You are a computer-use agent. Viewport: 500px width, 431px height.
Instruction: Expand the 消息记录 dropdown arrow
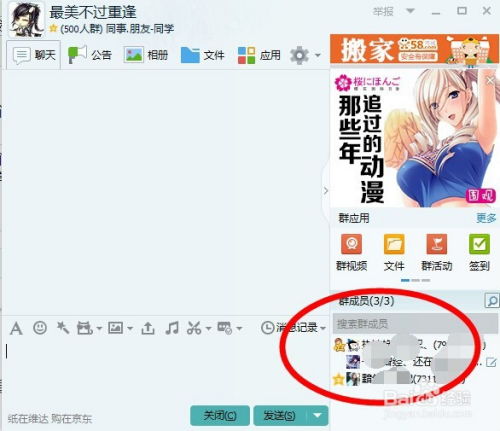click(x=323, y=329)
